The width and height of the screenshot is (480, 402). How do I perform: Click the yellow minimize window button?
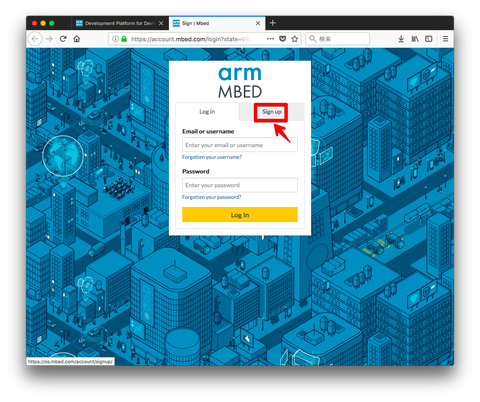(x=43, y=23)
